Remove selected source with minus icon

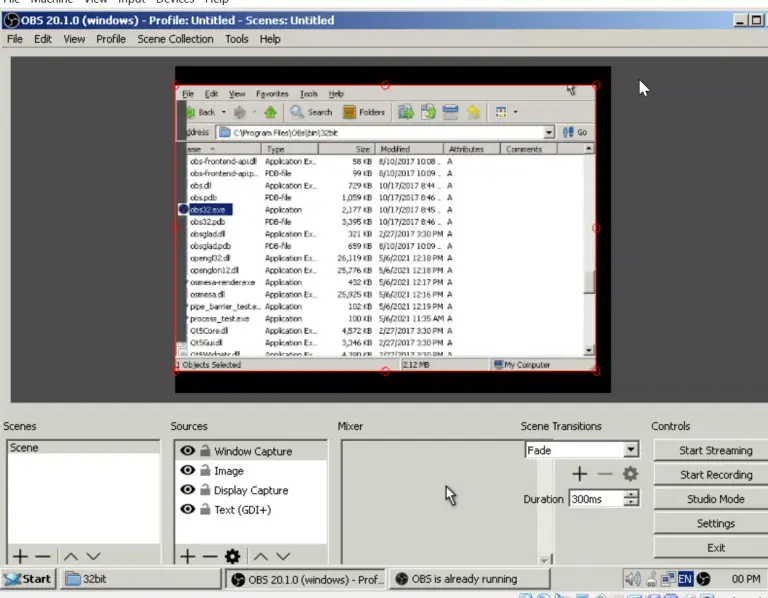click(210, 556)
